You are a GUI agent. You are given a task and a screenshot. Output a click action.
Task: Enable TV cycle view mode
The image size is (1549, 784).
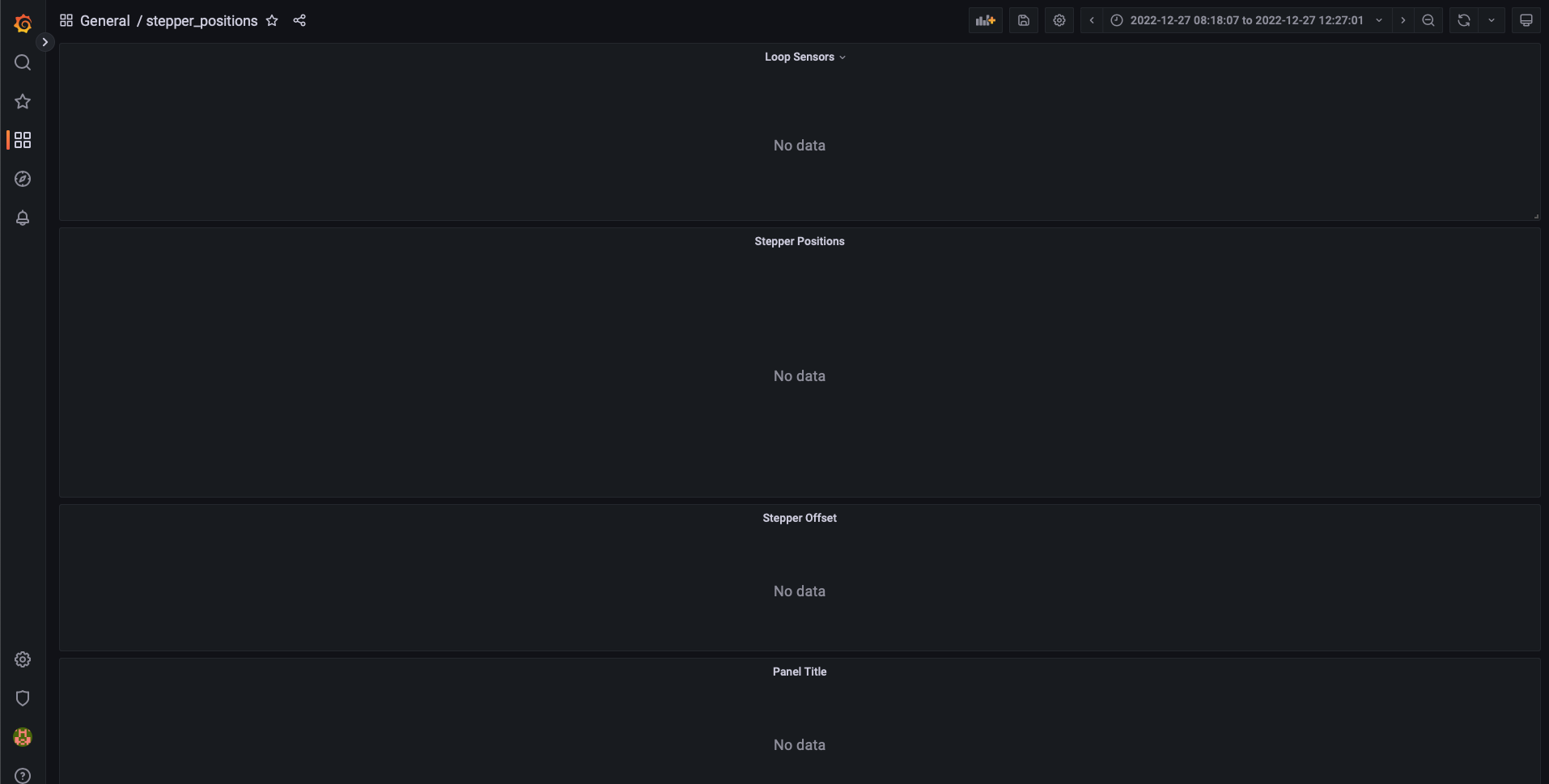pyautogui.click(x=1526, y=20)
